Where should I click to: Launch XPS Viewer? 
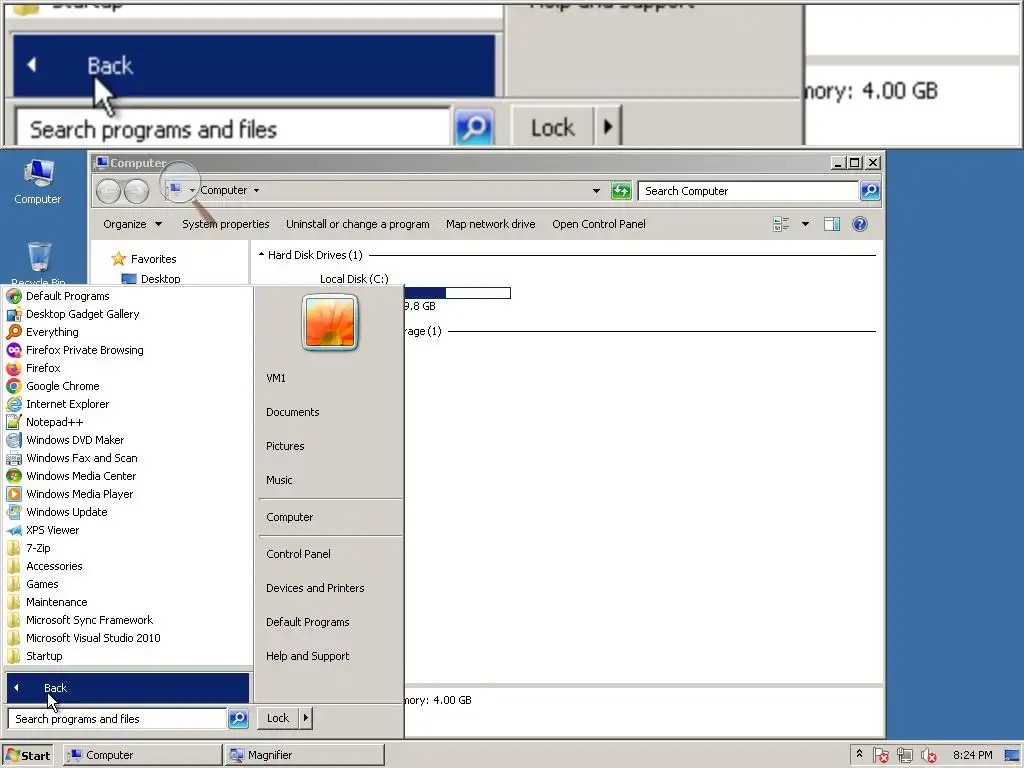[x=128, y=530]
